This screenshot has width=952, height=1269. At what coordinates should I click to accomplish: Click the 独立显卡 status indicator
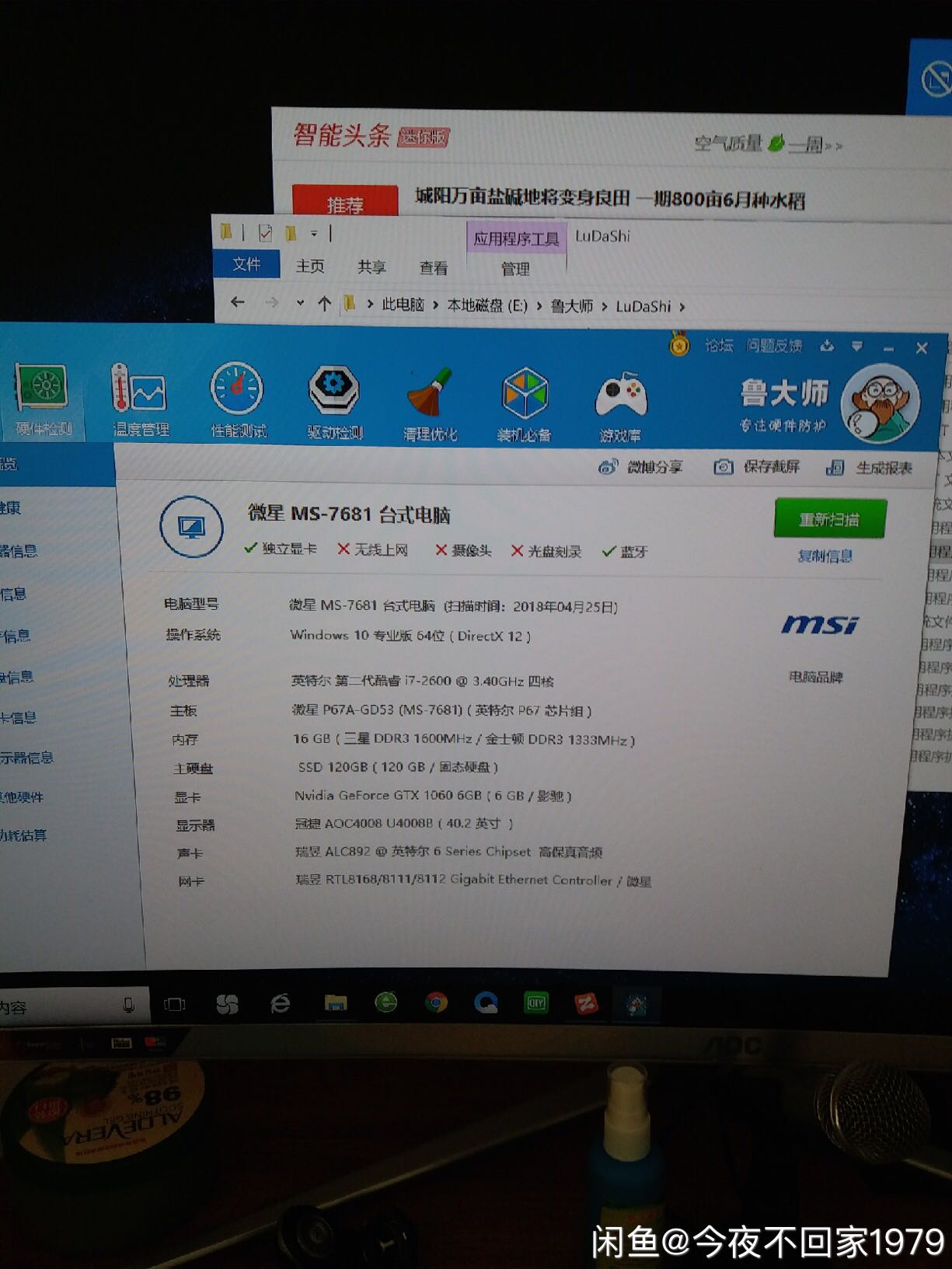(280, 549)
